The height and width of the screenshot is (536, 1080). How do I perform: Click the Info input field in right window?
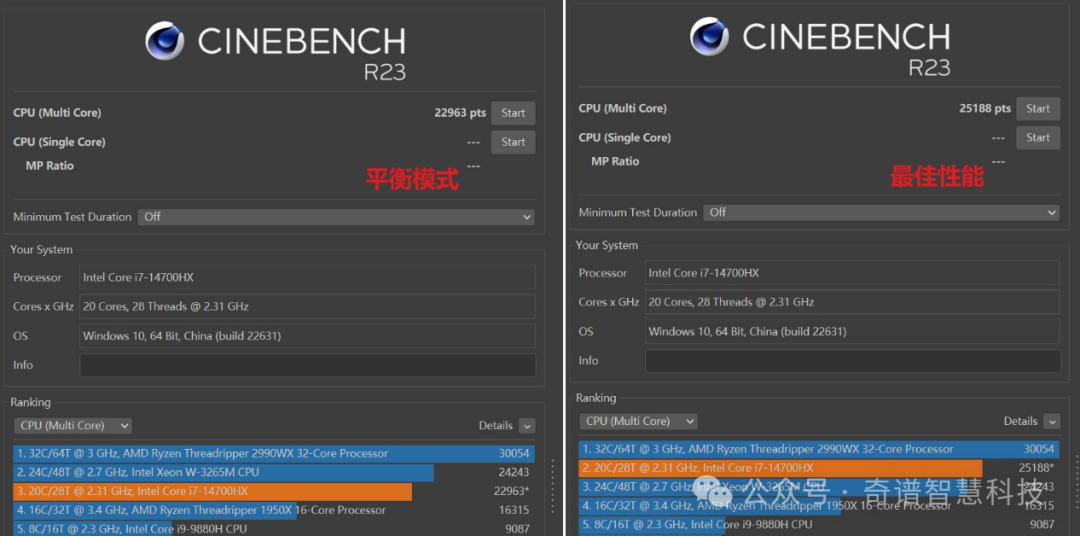[x=853, y=361]
